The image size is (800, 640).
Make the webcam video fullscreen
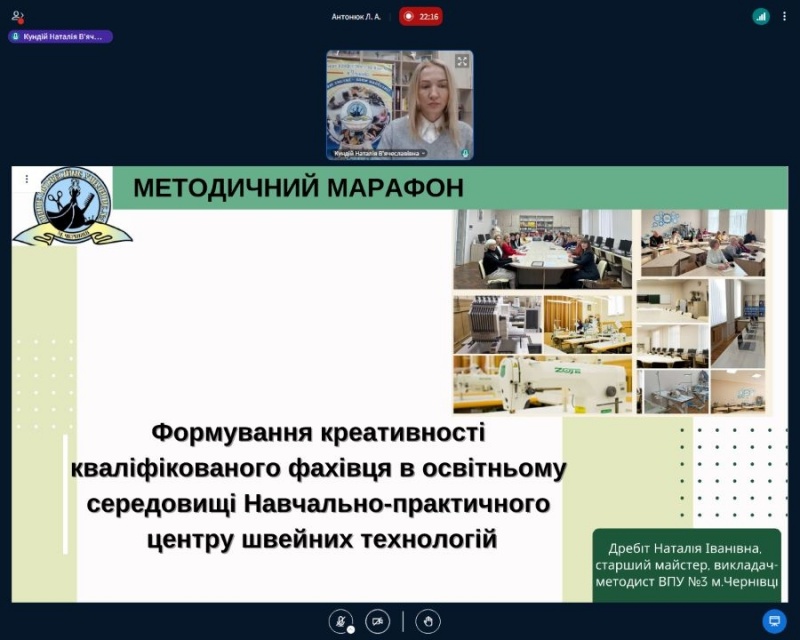point(462,61)
